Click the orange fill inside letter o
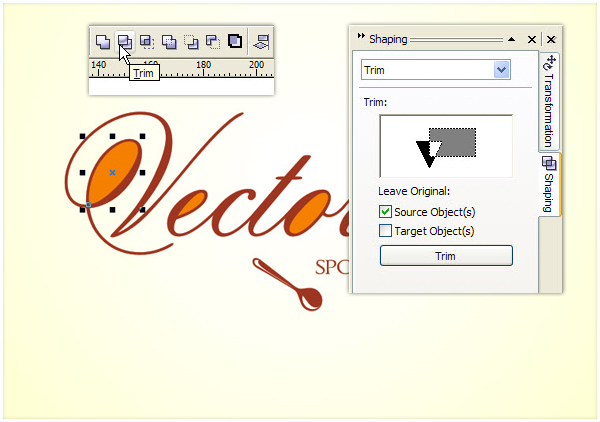The width and height of the screenshot is (600, 422). pos(309,213)
